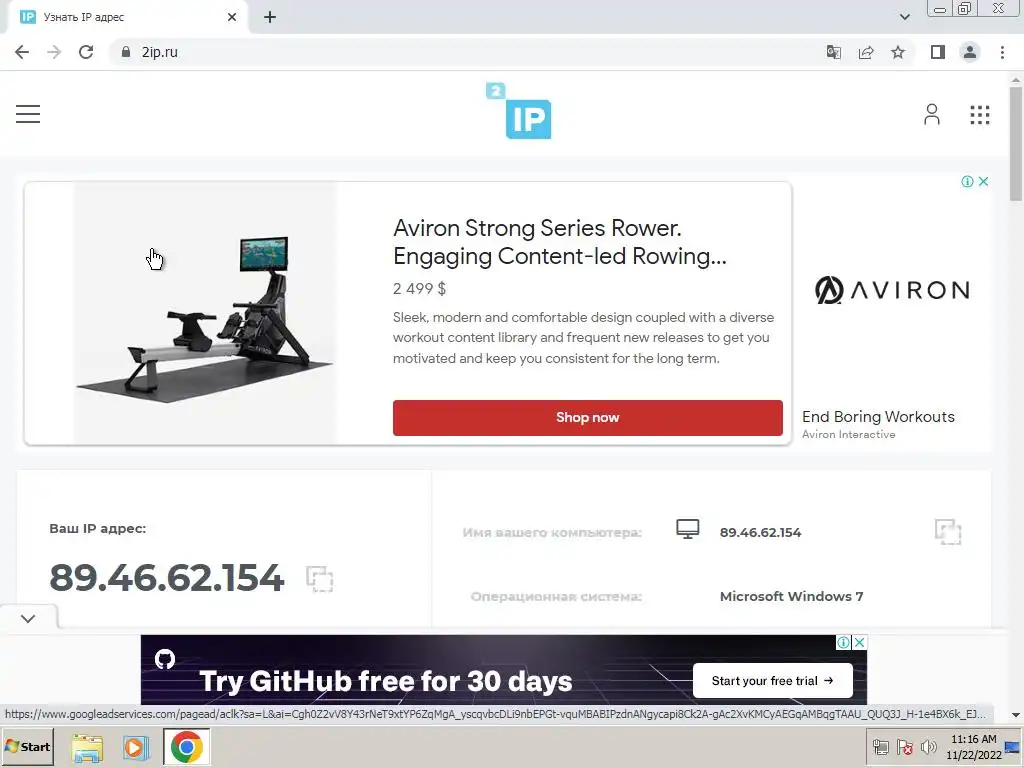This screenshot has height=768, width=1024.
Task: Open a new browser tab
Action: (270, 17)
